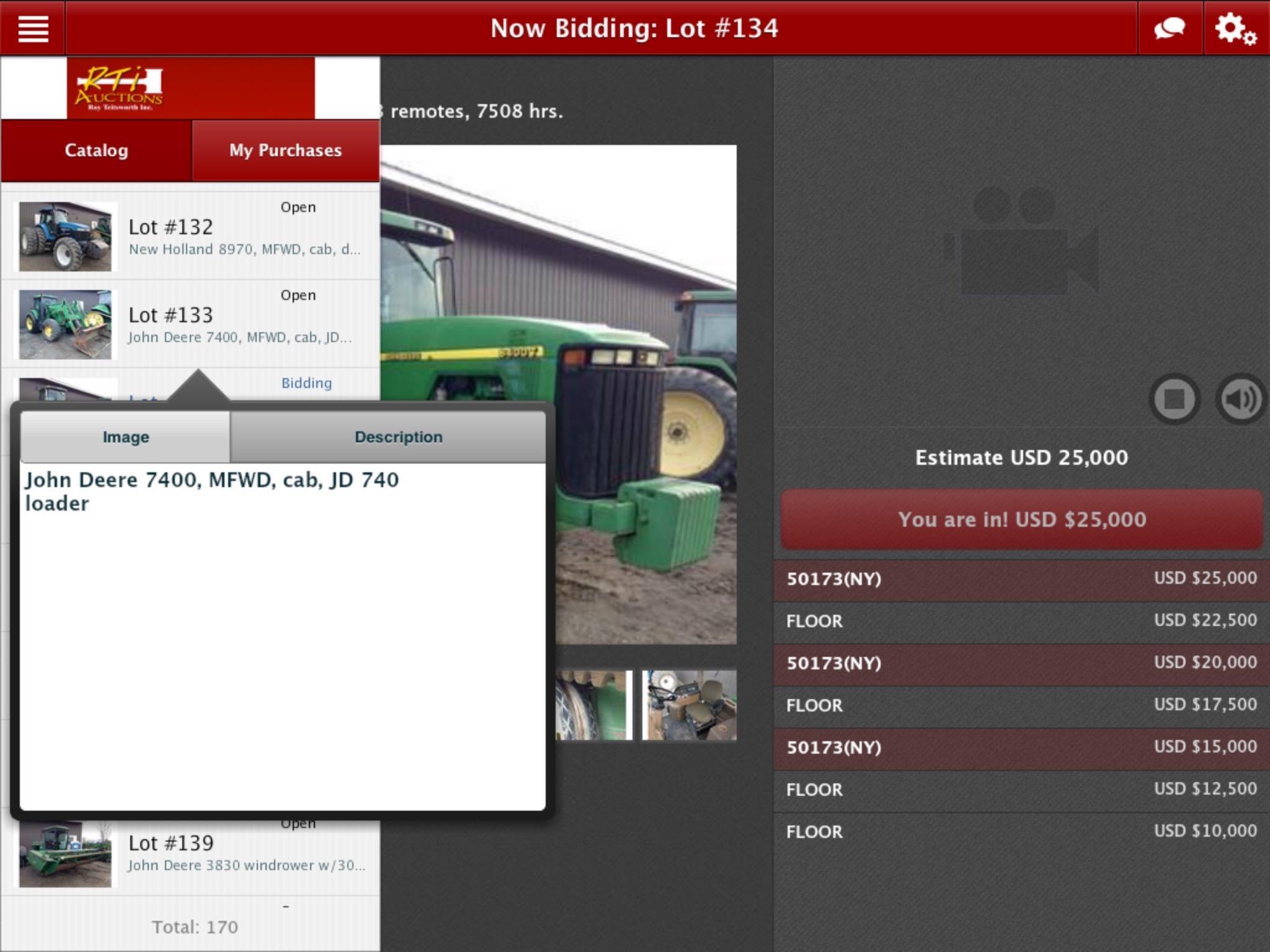Click the 'Now Bidding: Lot #134' title
Viewport: 1270px width, 952px height.
[x=634, y=29]
